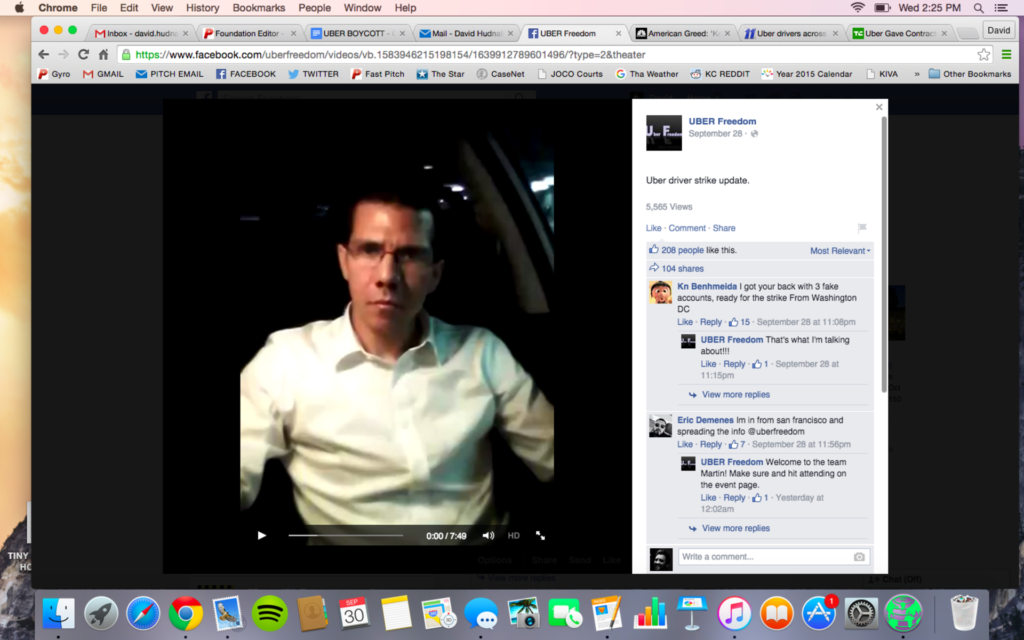Open the Bookmarks menu in menu bar

(x=259, y=8)
